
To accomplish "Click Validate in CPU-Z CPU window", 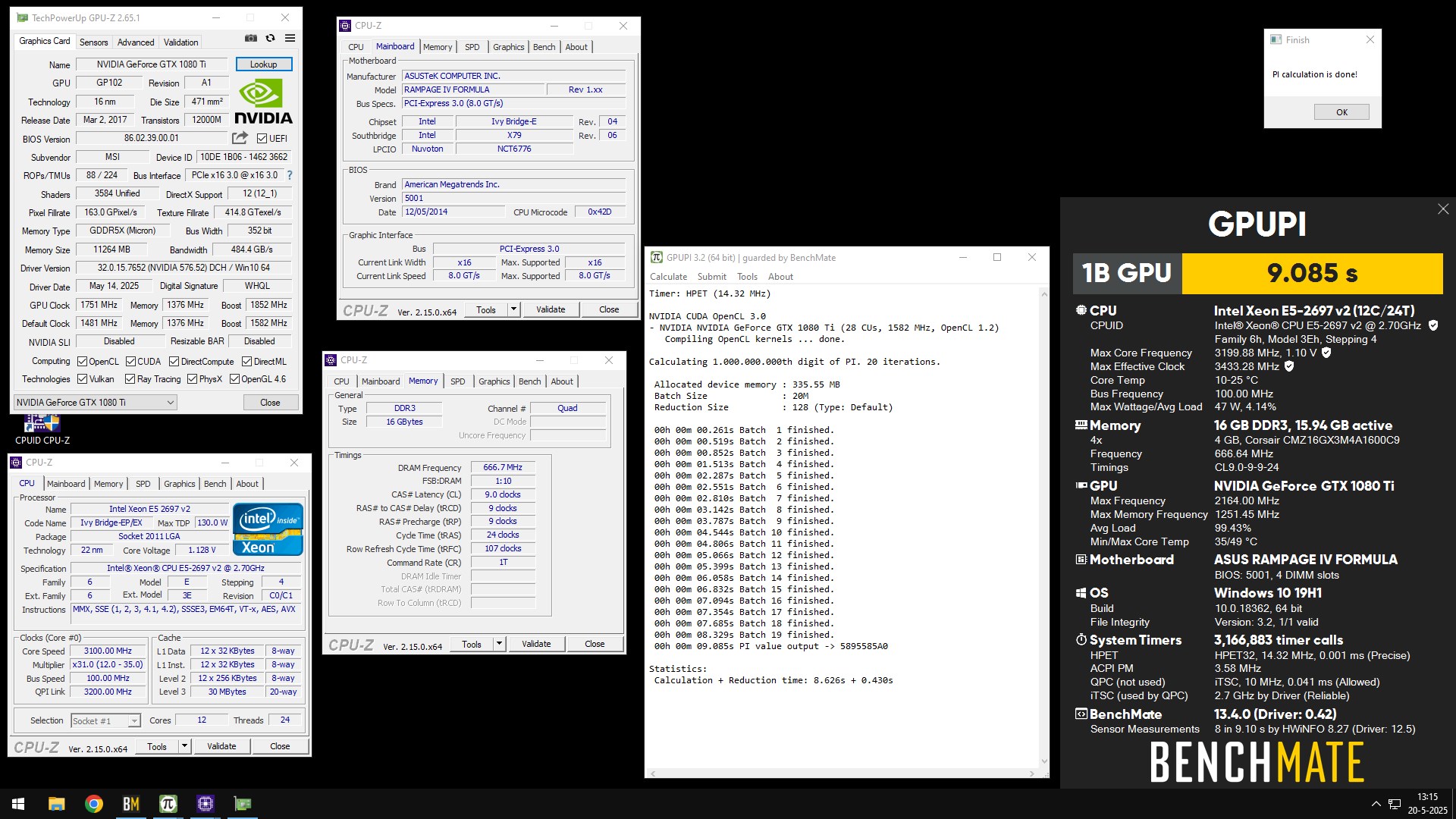I will pyautogui.click(x=221, y=746).
